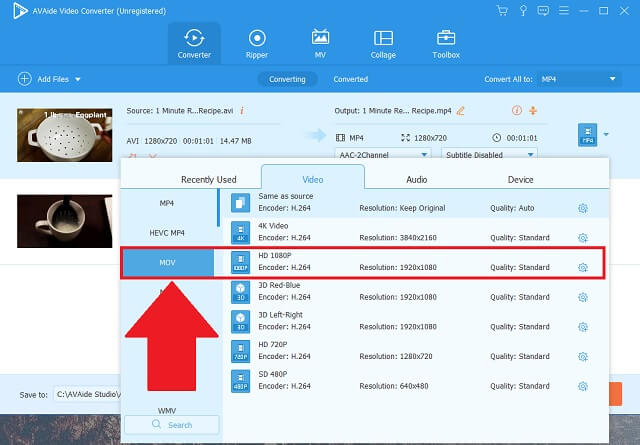640x445 pixels.
Task: Switch to the Recently Used tab
Action: 209,180
